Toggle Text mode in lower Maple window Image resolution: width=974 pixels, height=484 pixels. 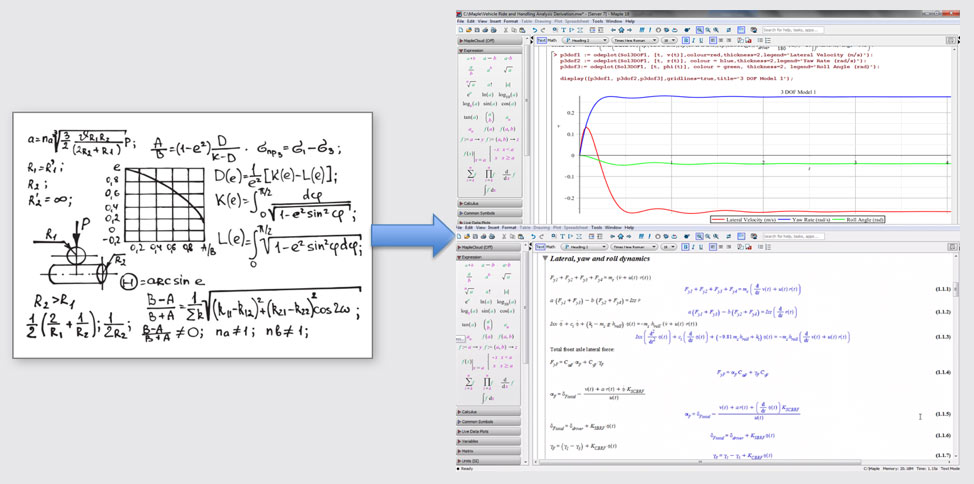click(541, 247)
